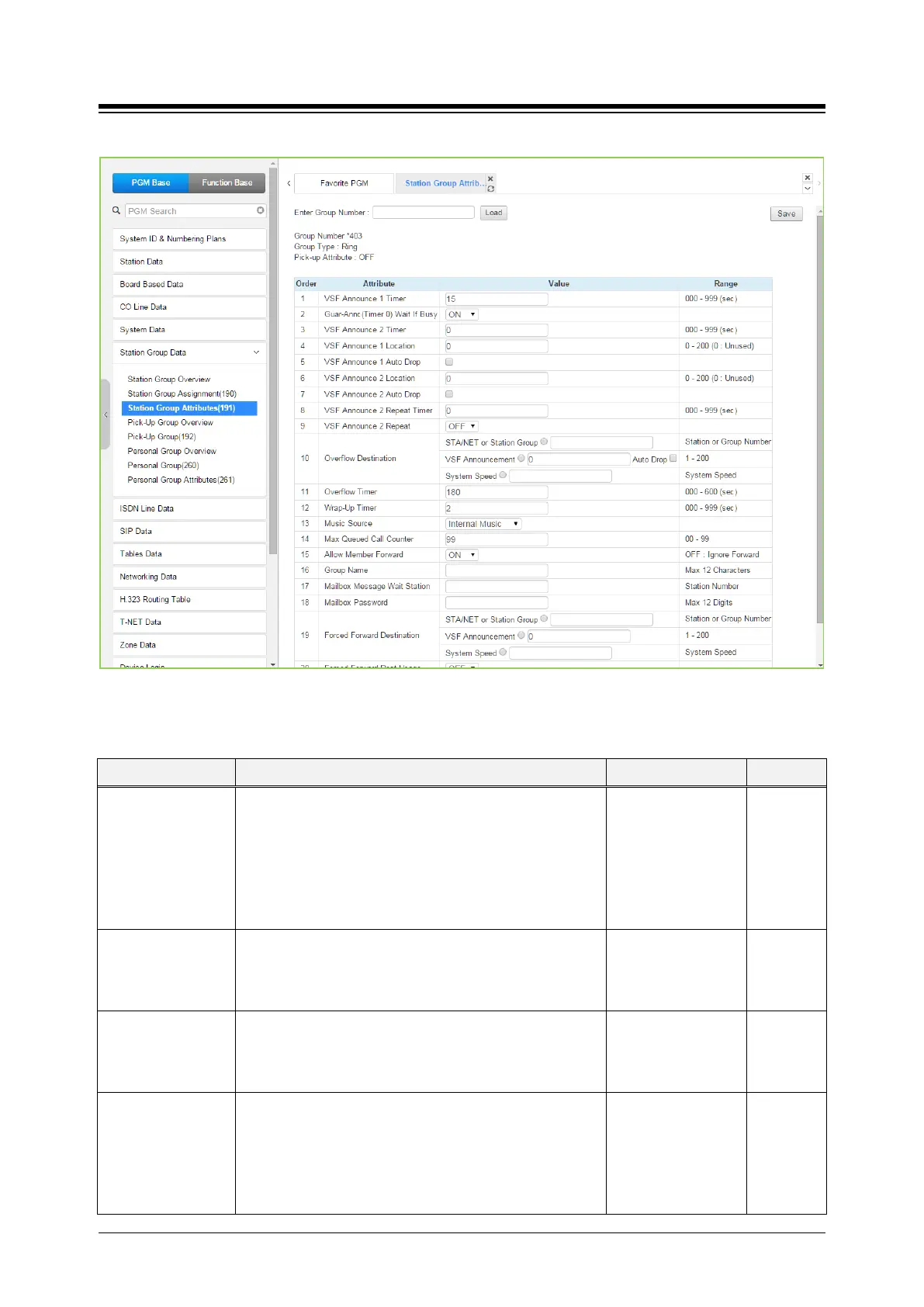Close all tabs with the top-right X icon

coord(808,178)
